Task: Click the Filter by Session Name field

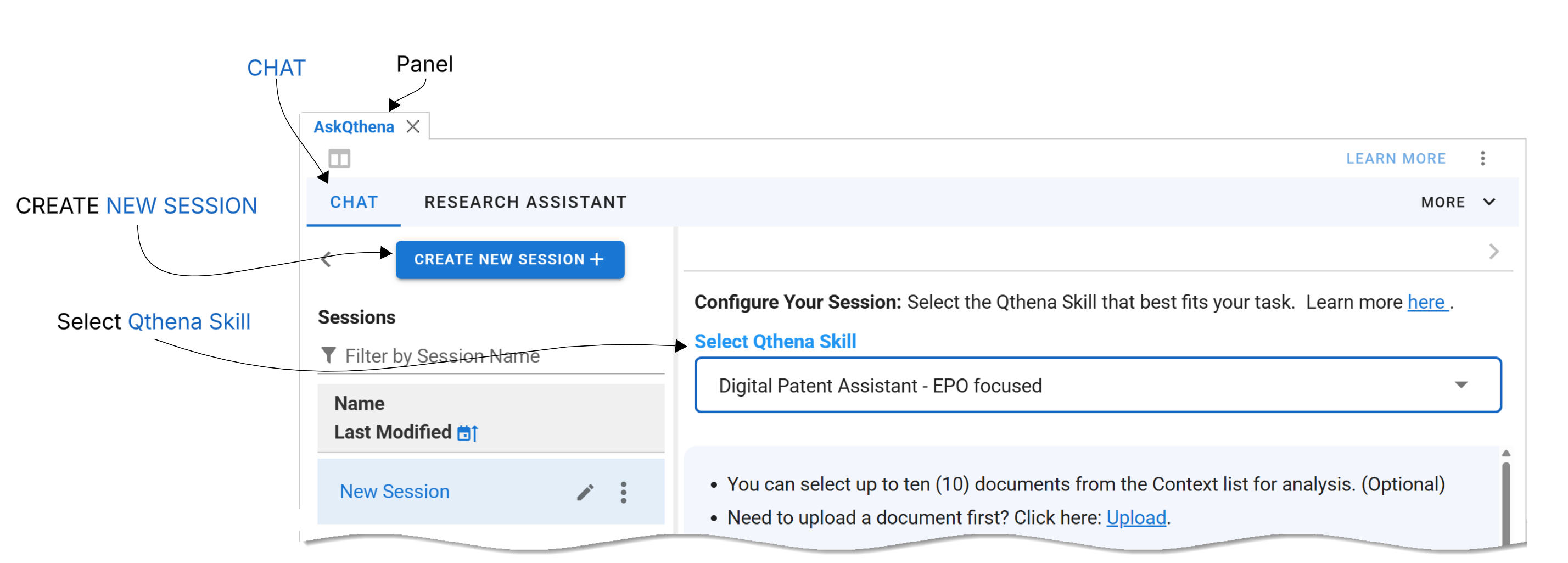Action: tap(490, 355)
